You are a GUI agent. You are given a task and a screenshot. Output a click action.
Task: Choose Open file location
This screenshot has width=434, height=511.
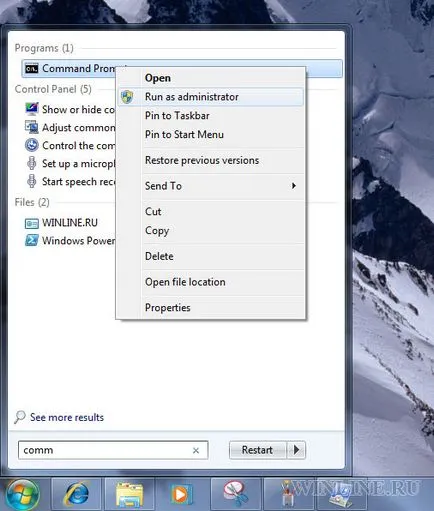pyautogui.click(x=211, y=282)
